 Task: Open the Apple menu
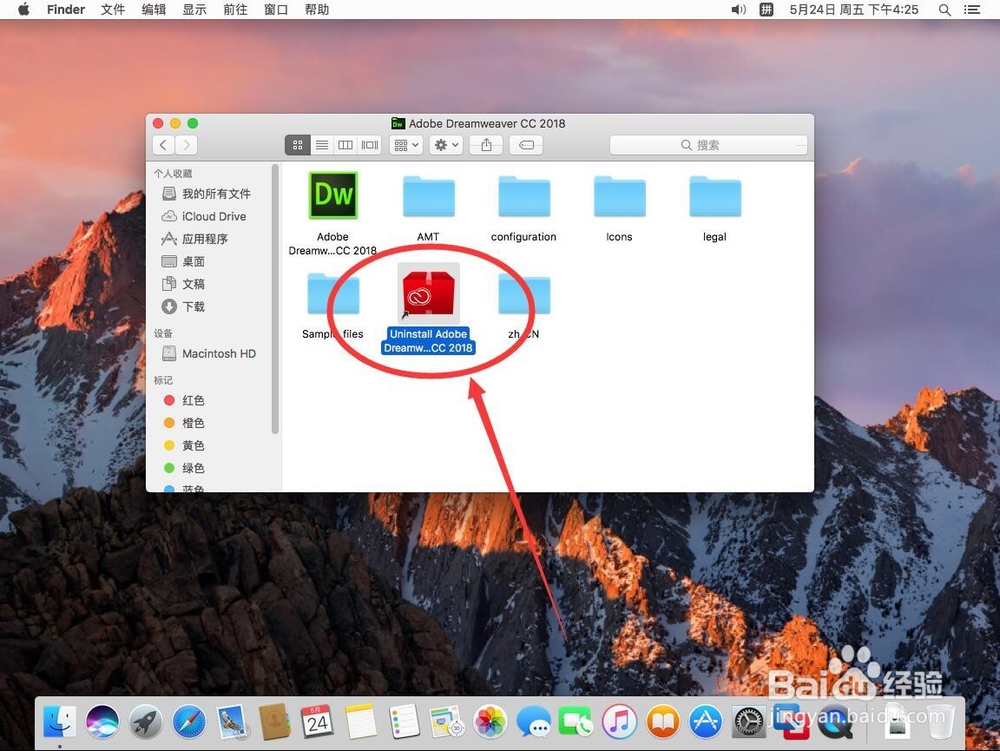[24, 10]
